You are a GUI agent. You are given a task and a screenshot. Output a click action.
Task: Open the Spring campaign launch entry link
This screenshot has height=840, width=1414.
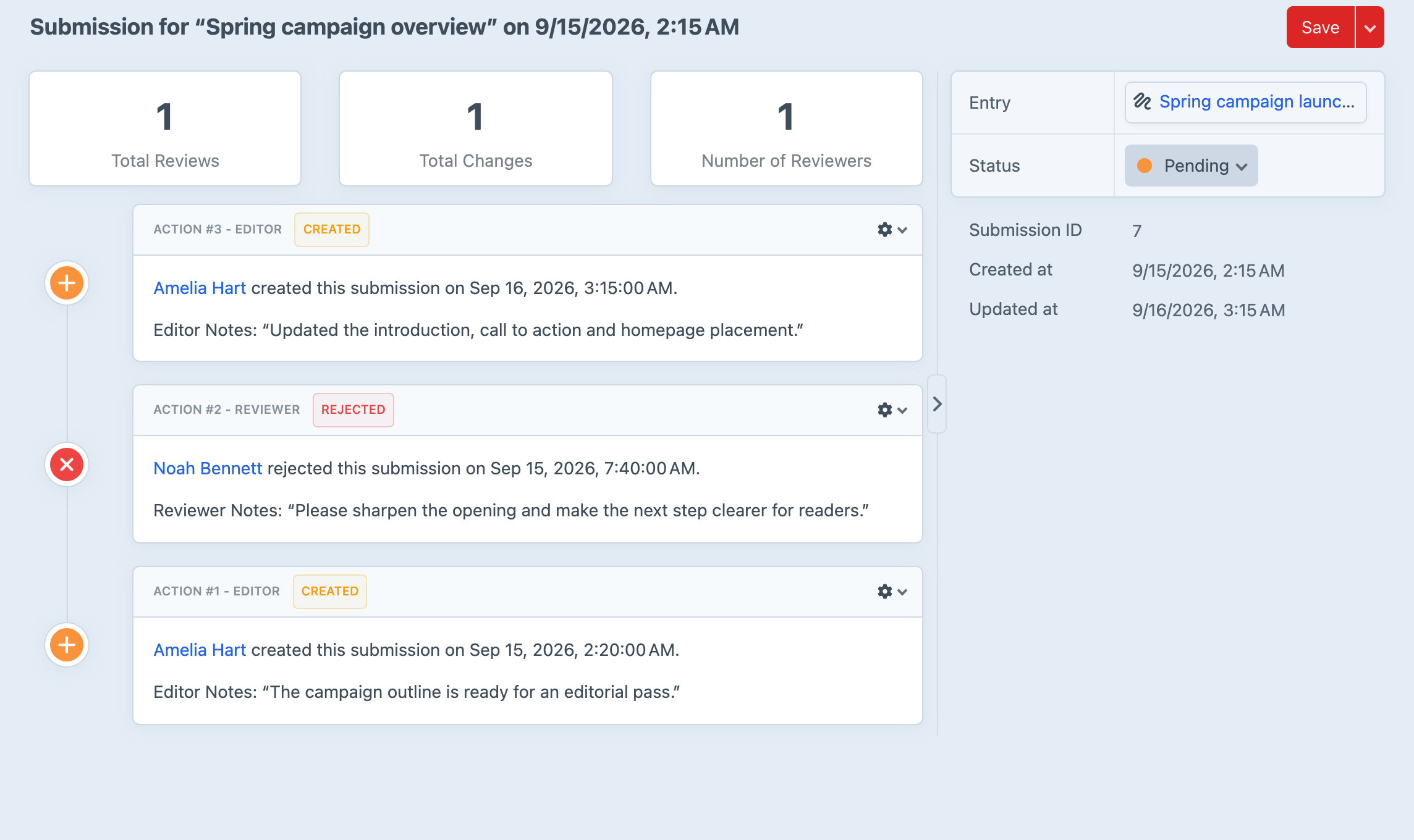[1256, 101]
